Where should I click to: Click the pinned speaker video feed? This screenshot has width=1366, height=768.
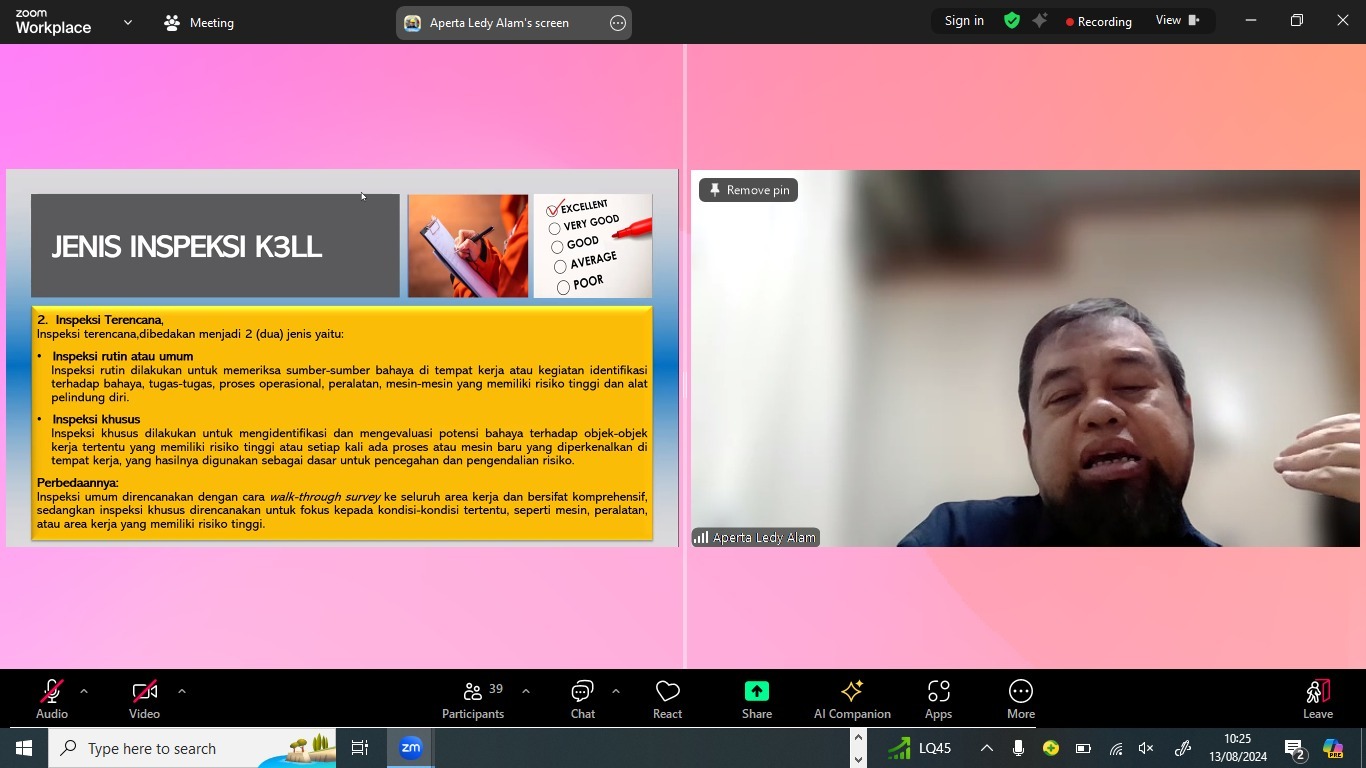tap(1025, 358)
